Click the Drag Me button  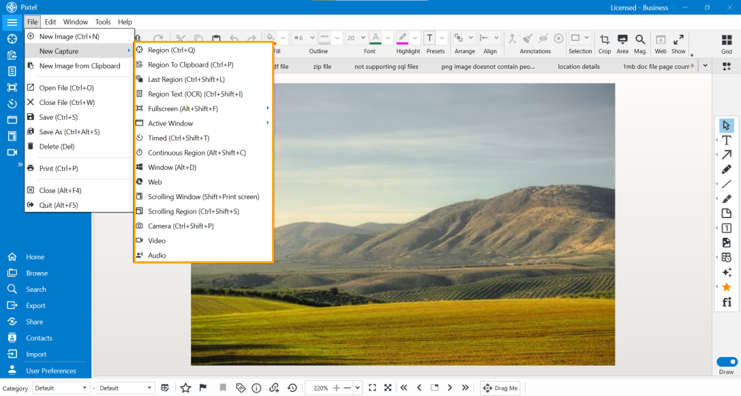click(x=500, y=388)
